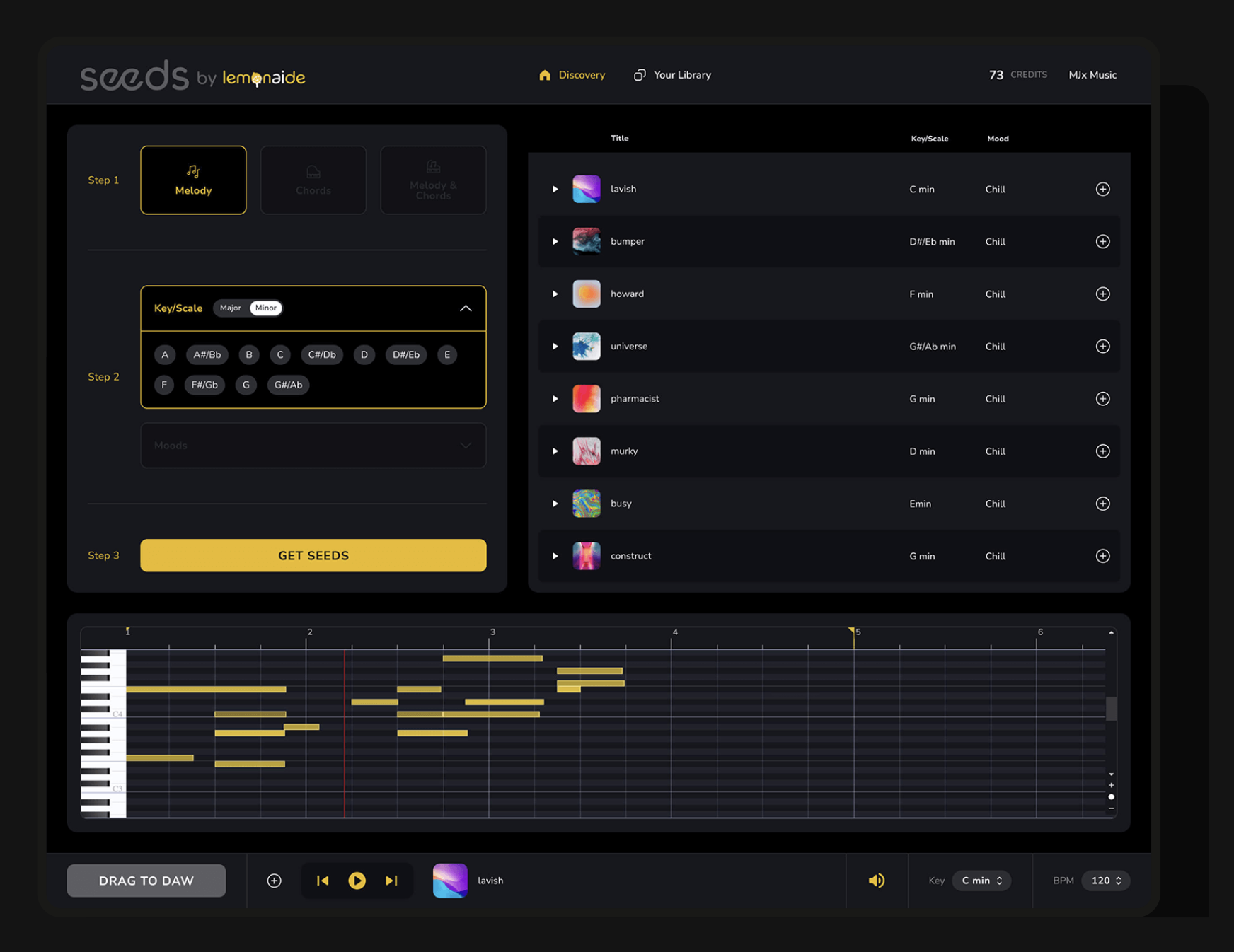Screen dimensions: 1234x952
Task: Choose key G
Action: tap(246, 385)
